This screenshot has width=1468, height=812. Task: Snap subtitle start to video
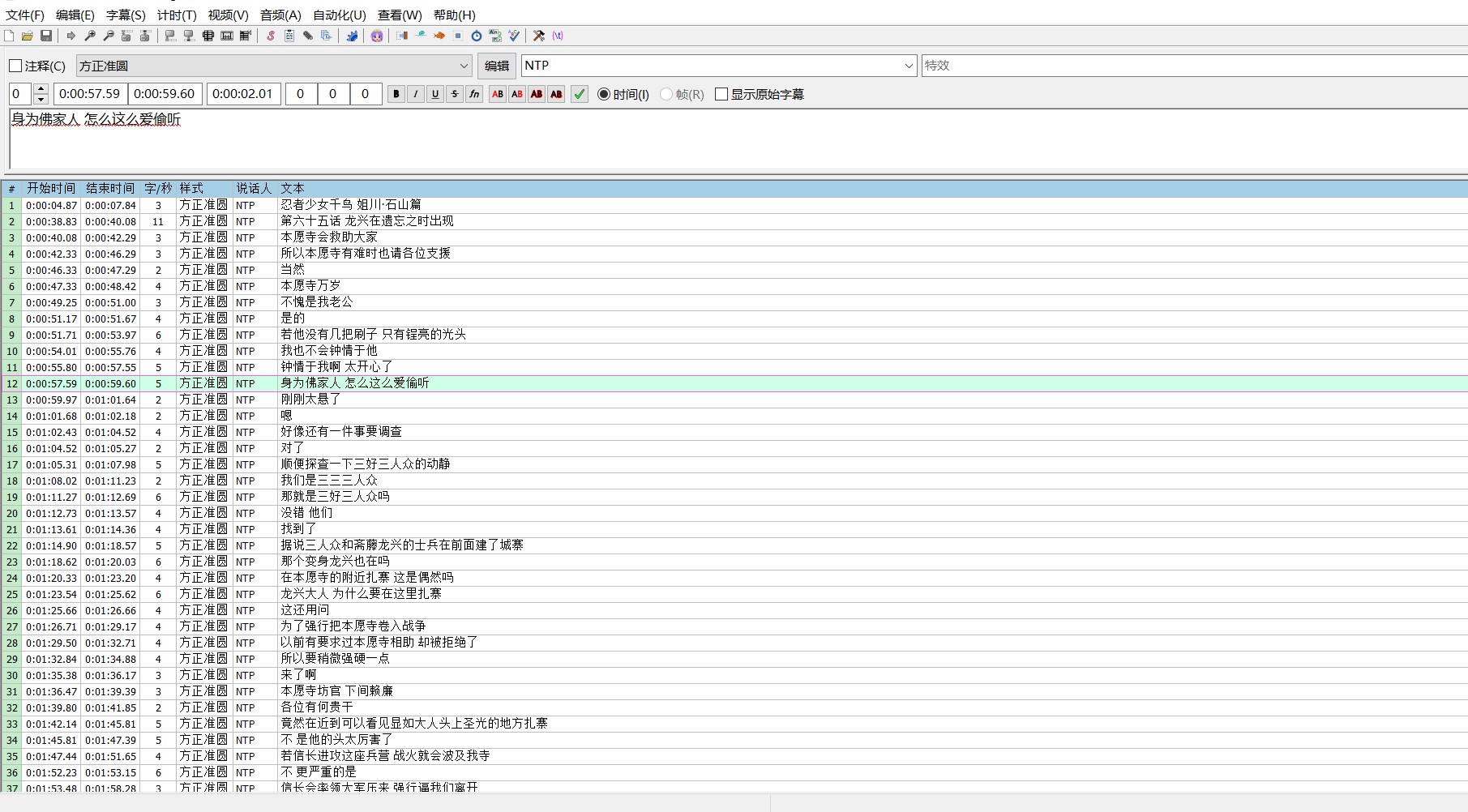(170, 36)
